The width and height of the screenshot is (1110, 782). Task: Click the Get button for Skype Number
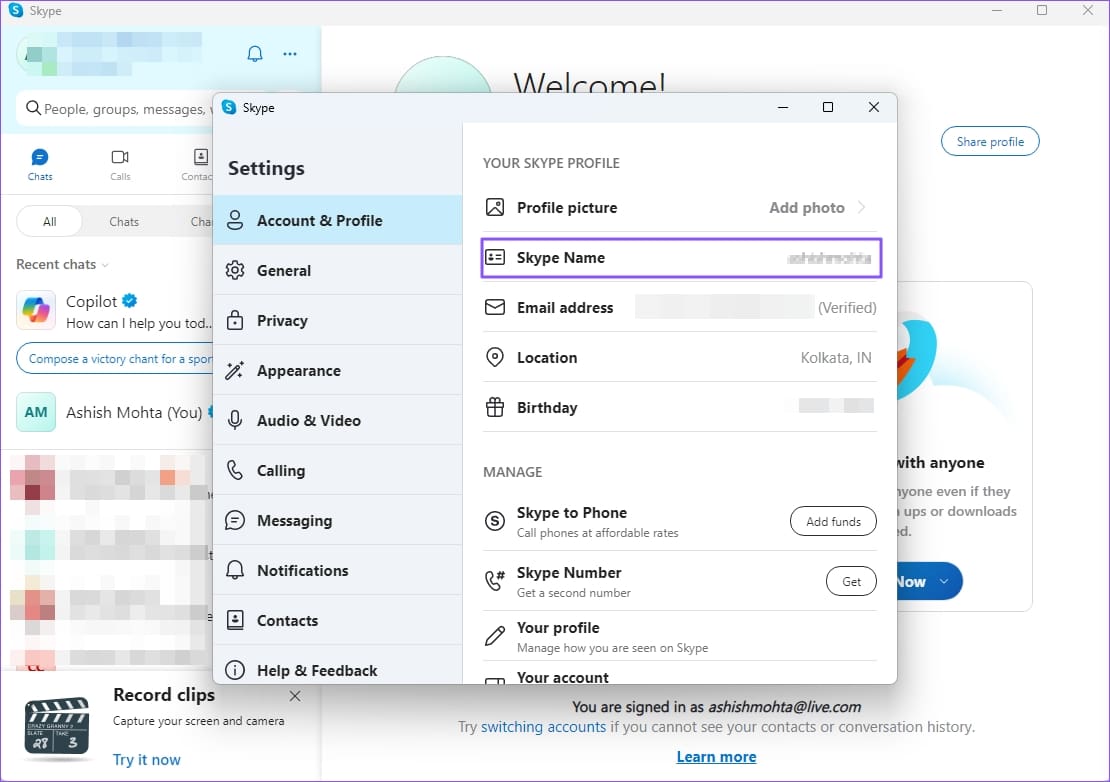(x=851, y=581)
